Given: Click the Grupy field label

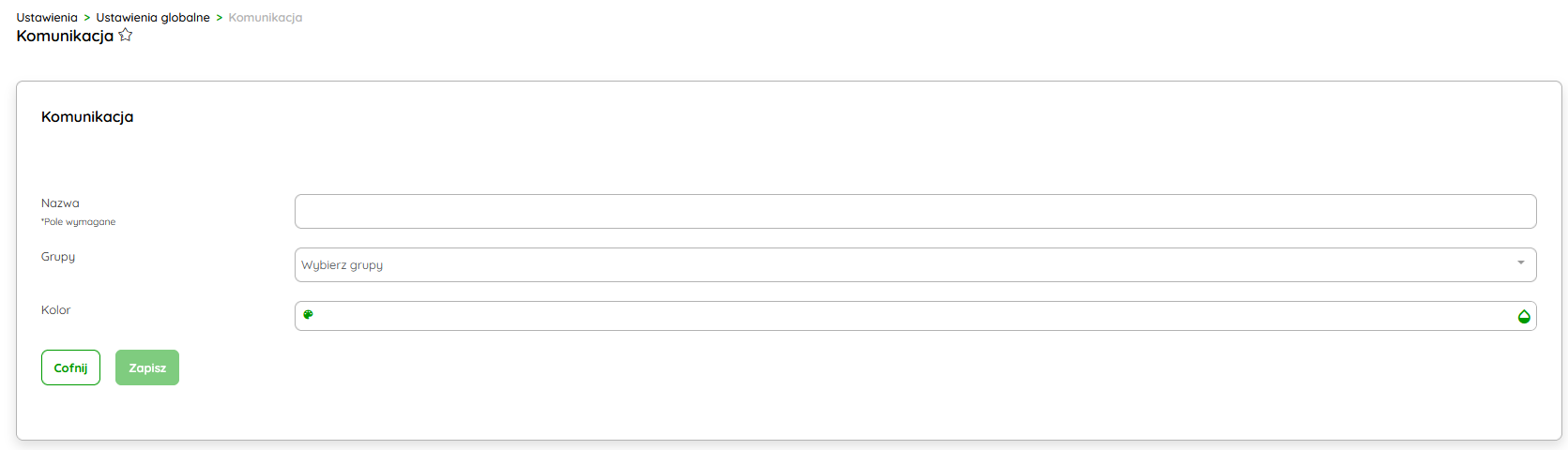Looking at the screenshot, I should click(58, 257).
